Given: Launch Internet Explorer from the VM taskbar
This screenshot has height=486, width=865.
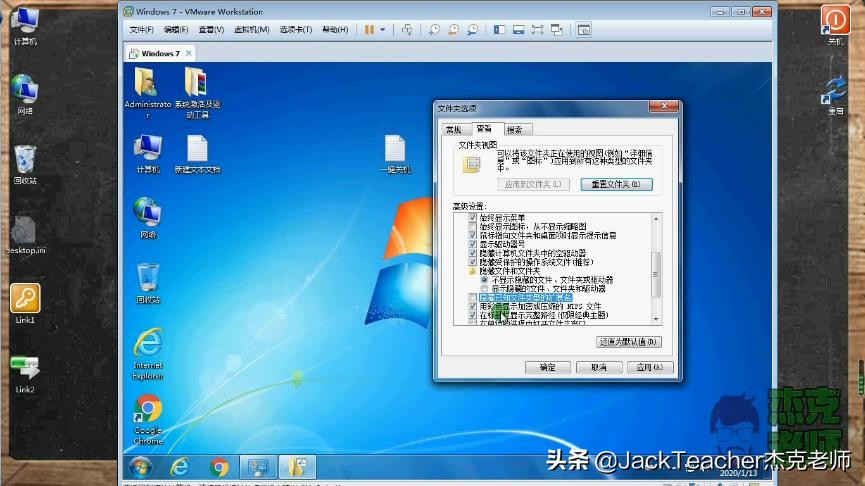Looking at the screenshot, I should point(180,467).
